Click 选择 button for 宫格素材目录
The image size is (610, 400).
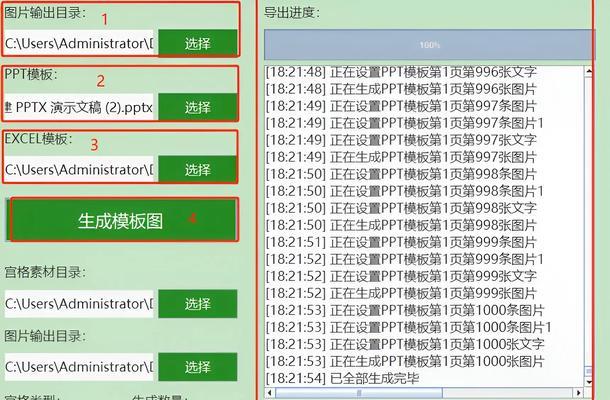(x=198, y=304)
